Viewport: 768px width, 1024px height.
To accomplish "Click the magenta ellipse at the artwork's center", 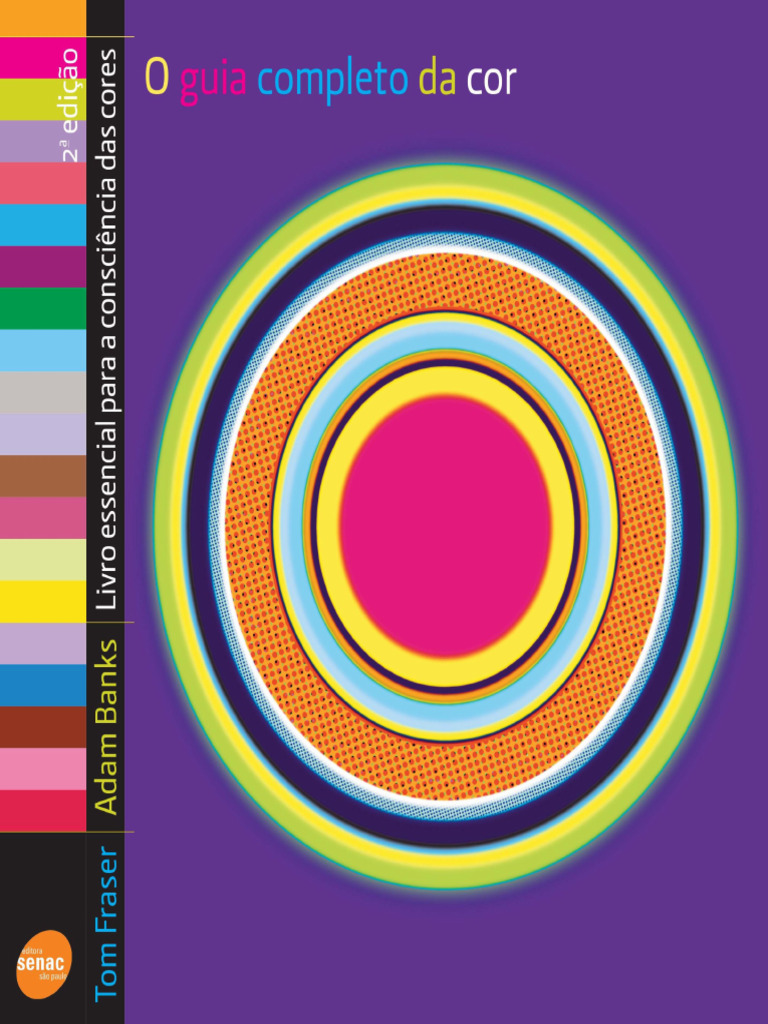I will coord(445,526).
